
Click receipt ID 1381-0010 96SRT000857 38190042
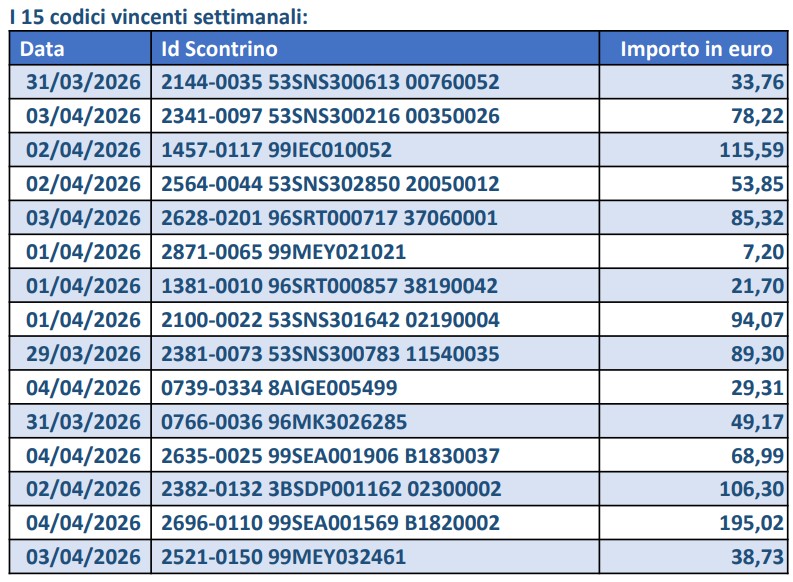coord(330,286)
